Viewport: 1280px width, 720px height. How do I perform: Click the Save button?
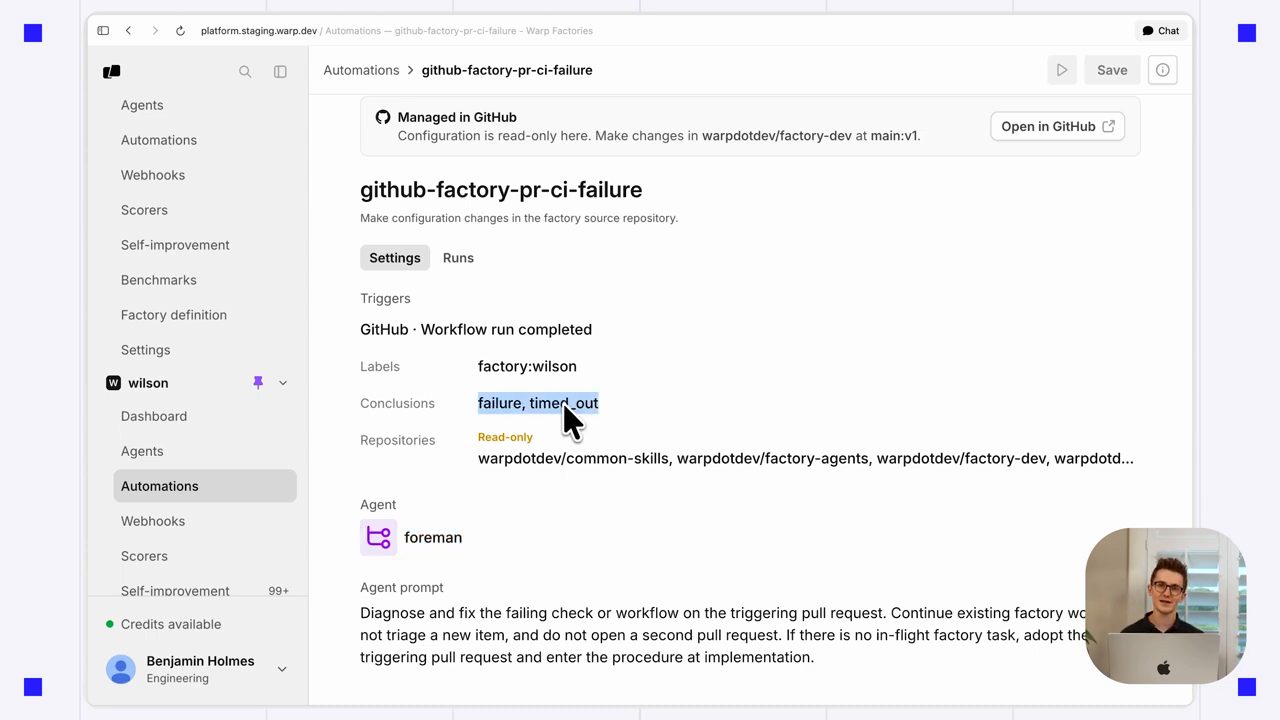pos(1112,70)
